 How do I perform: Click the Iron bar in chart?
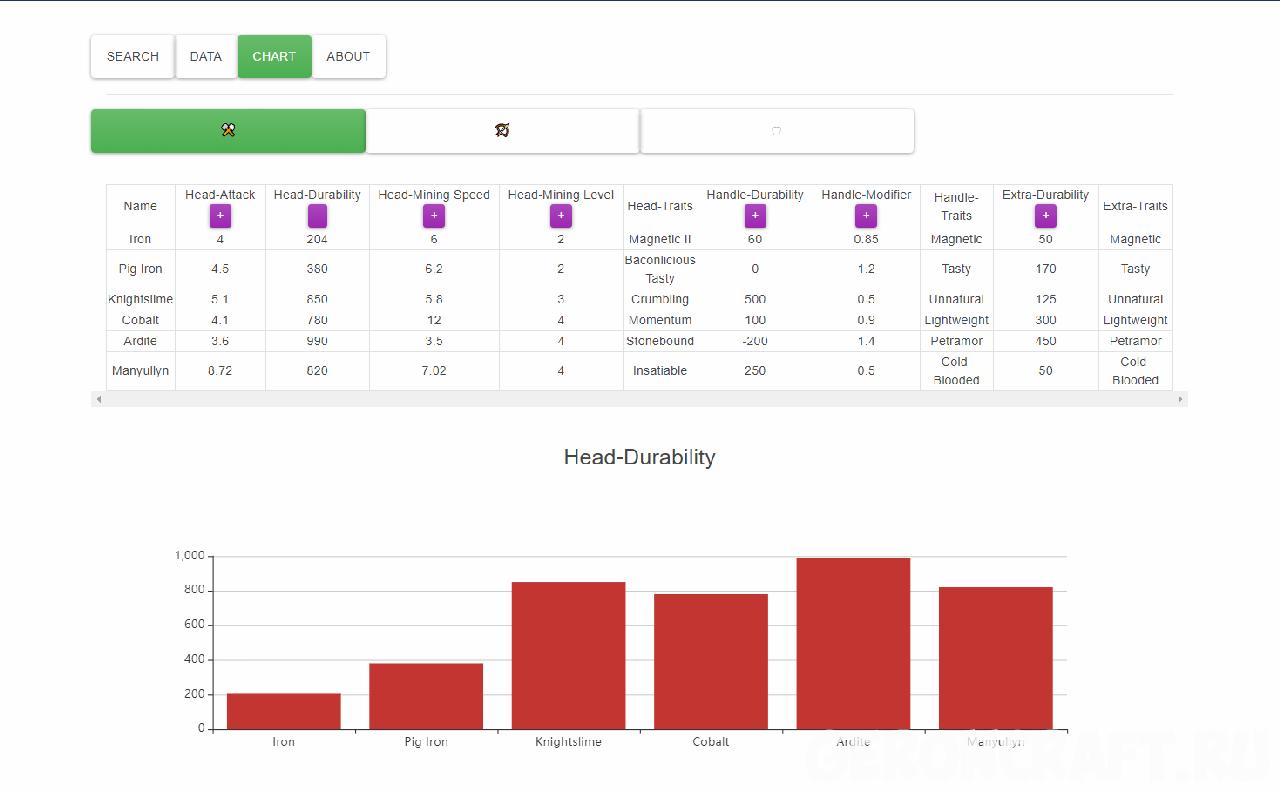coord(283,711)
